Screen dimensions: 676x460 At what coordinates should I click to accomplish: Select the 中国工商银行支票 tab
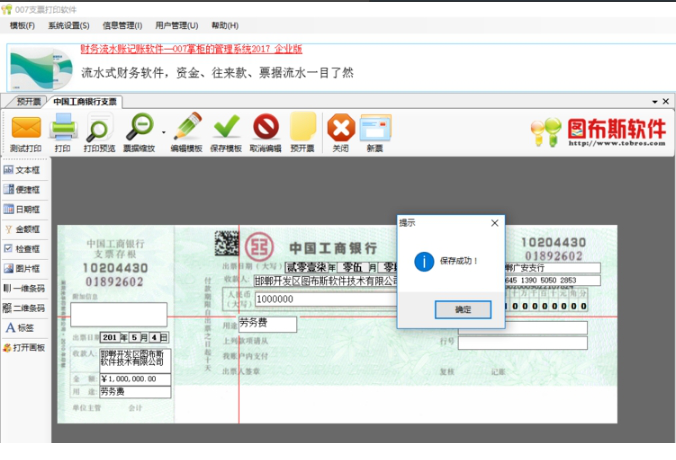tap(85, 102)
